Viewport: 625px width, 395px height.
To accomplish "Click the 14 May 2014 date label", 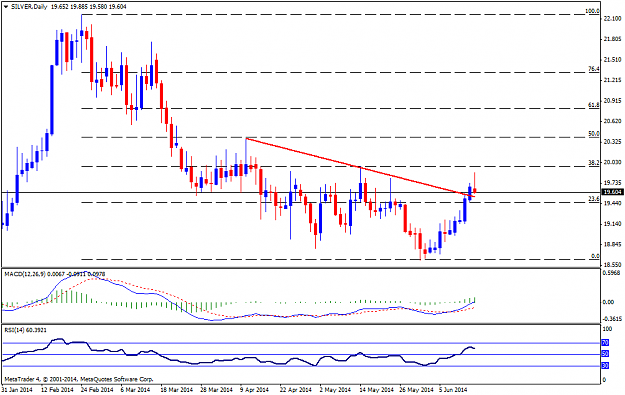I will (x=376, y=389).
